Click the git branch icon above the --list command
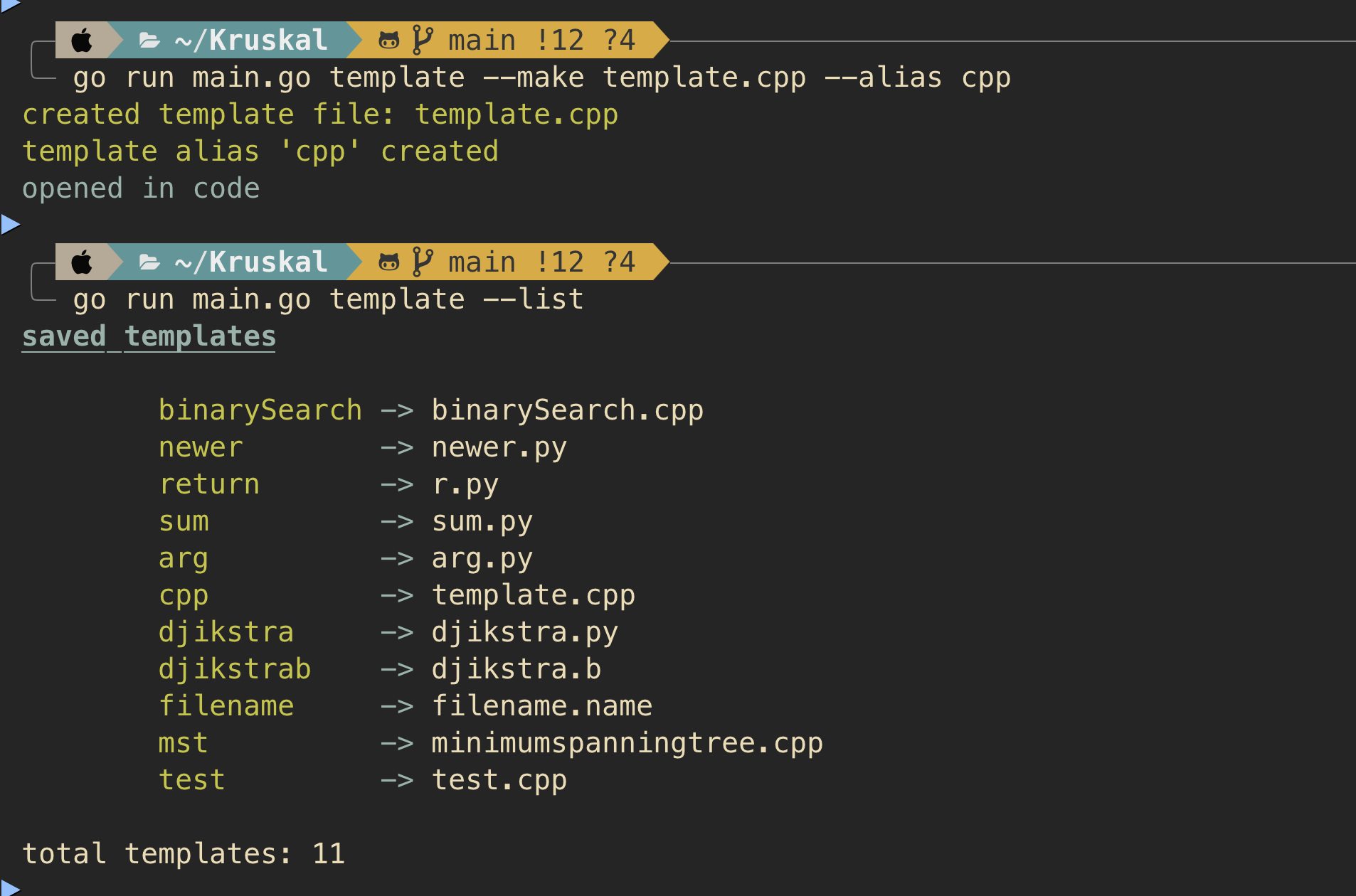Image resolution: width=1356 pixels, height=896 pixels. point(423,262)
